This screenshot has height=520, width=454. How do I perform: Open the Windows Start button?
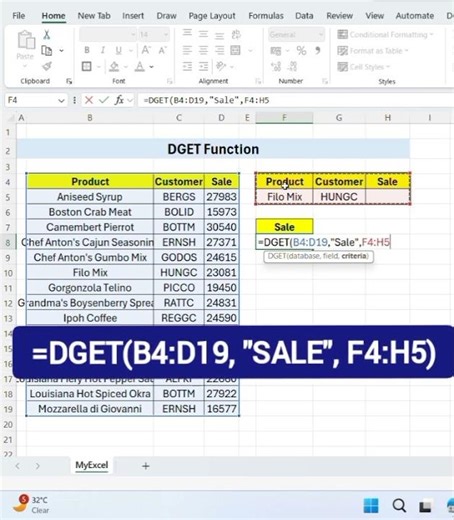[371, 505]
